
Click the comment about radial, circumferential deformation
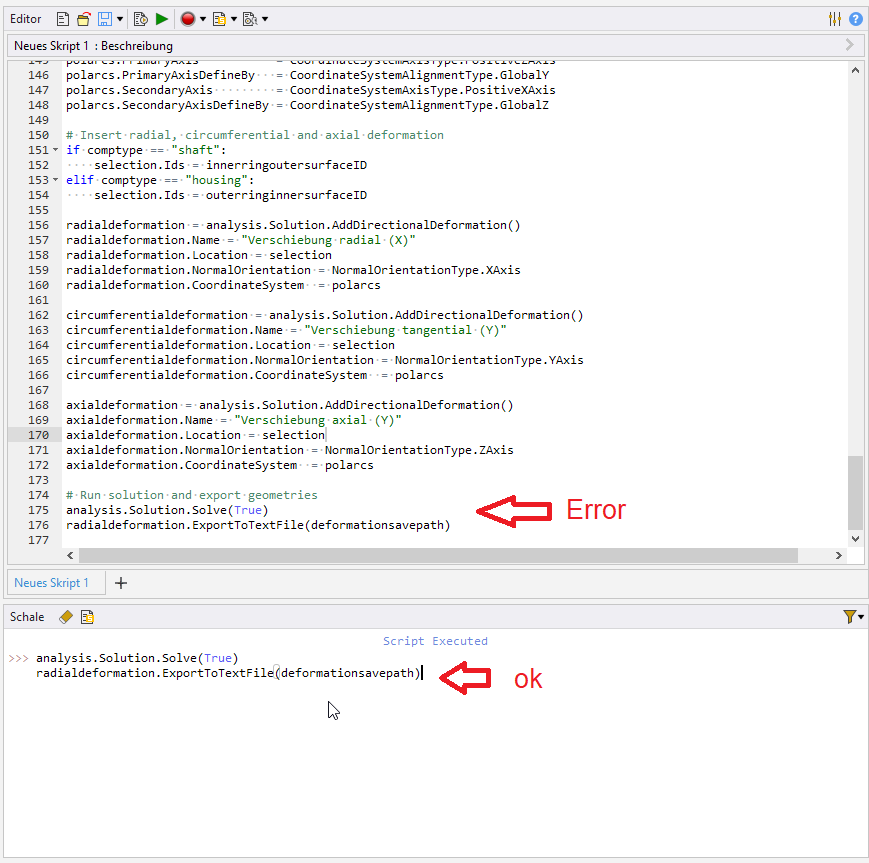pyautogui.click(x=255, y=135)
